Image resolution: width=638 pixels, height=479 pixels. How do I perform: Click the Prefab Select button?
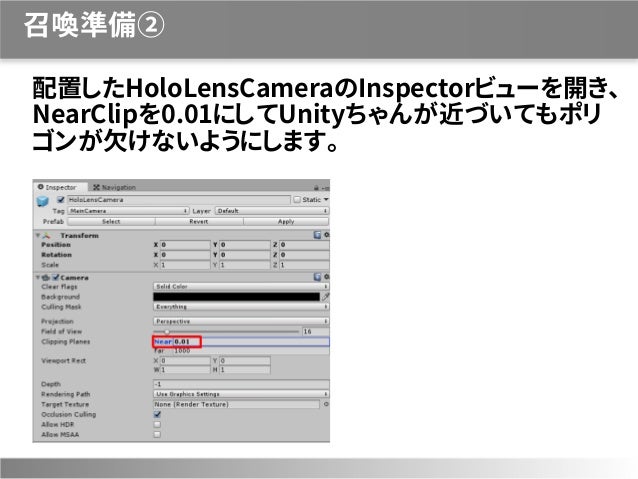coord(111,221)
